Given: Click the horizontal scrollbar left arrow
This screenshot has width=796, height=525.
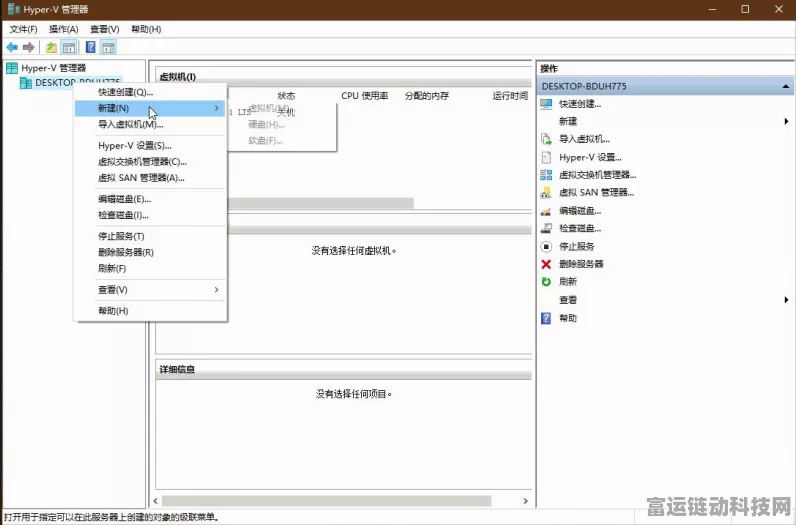Looking at the screenshot, I should [x=155, y=501].
